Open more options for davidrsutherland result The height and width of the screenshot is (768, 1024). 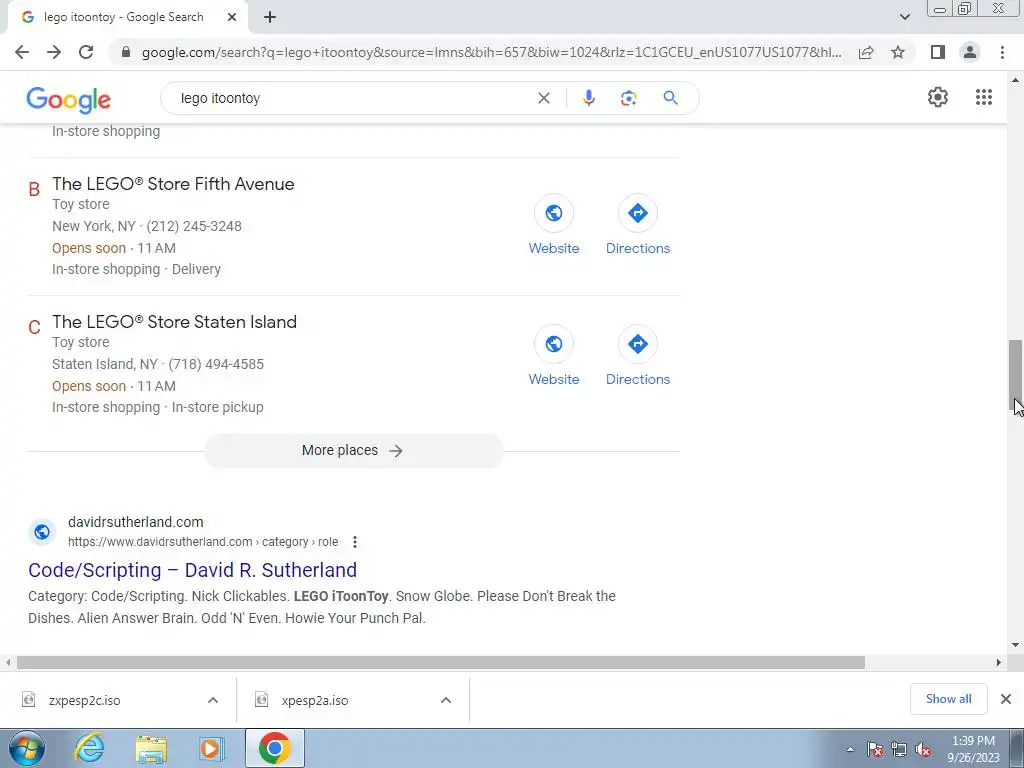[355, 542]
